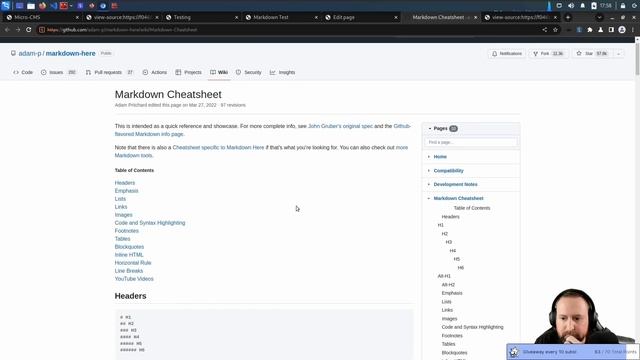Select H3 in the sidebar outline

click(449, 242)
